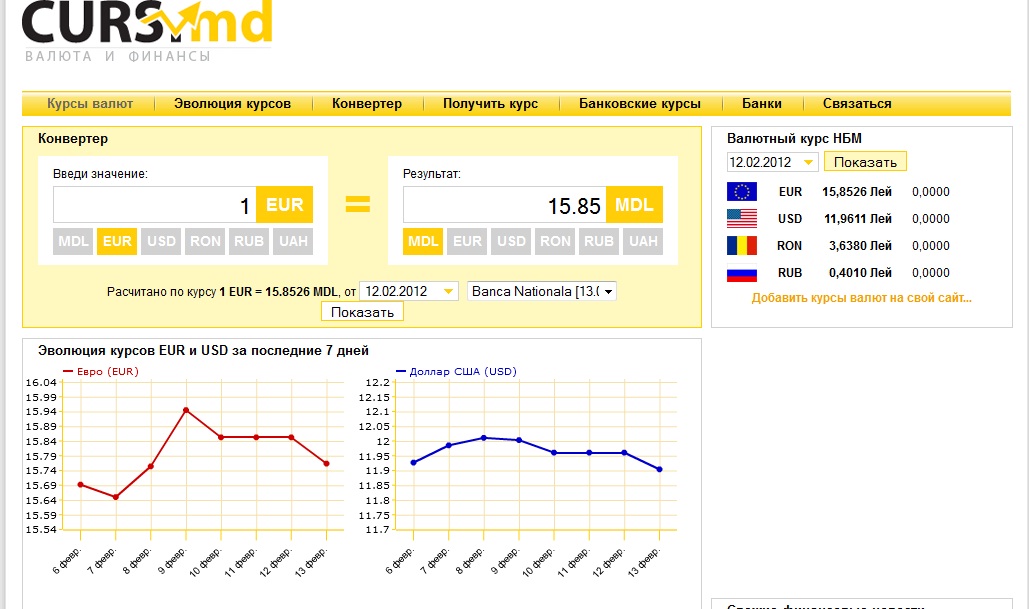Click the Введи значение input field
Image resolution: width=1029 pixels, height=609 pixels.
[155, 205]
